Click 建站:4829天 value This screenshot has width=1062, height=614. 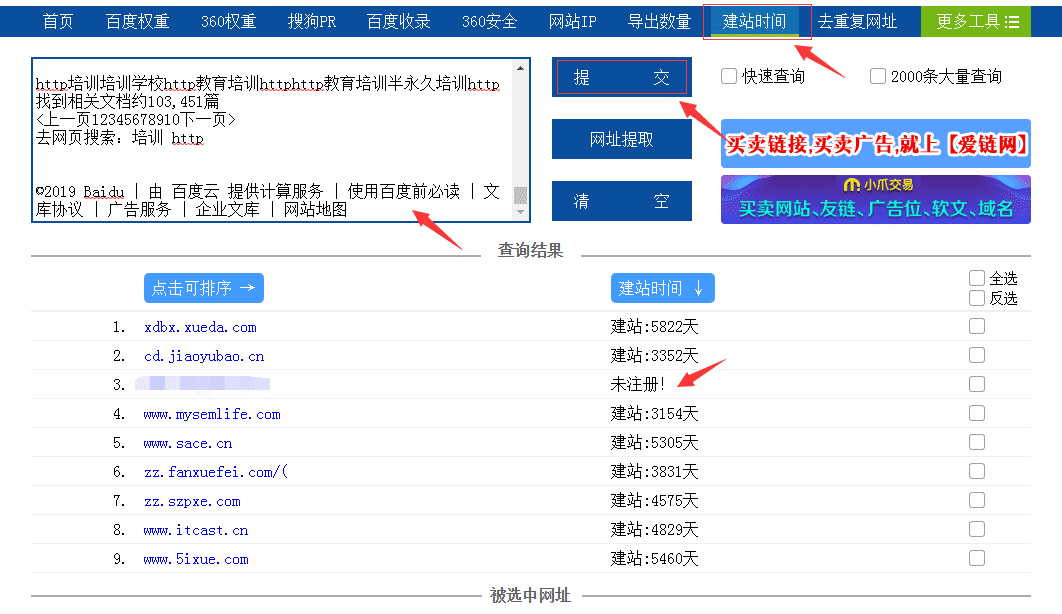pyautogui.click(x=654, y=529)
